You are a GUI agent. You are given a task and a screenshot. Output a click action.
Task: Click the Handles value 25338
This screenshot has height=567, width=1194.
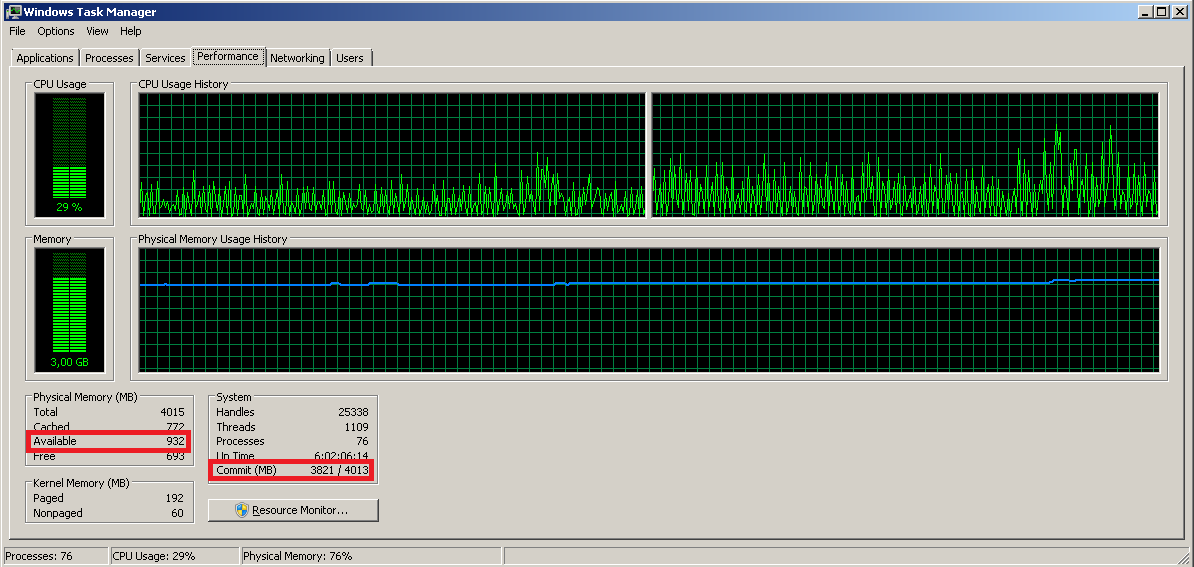pos(353,412)
